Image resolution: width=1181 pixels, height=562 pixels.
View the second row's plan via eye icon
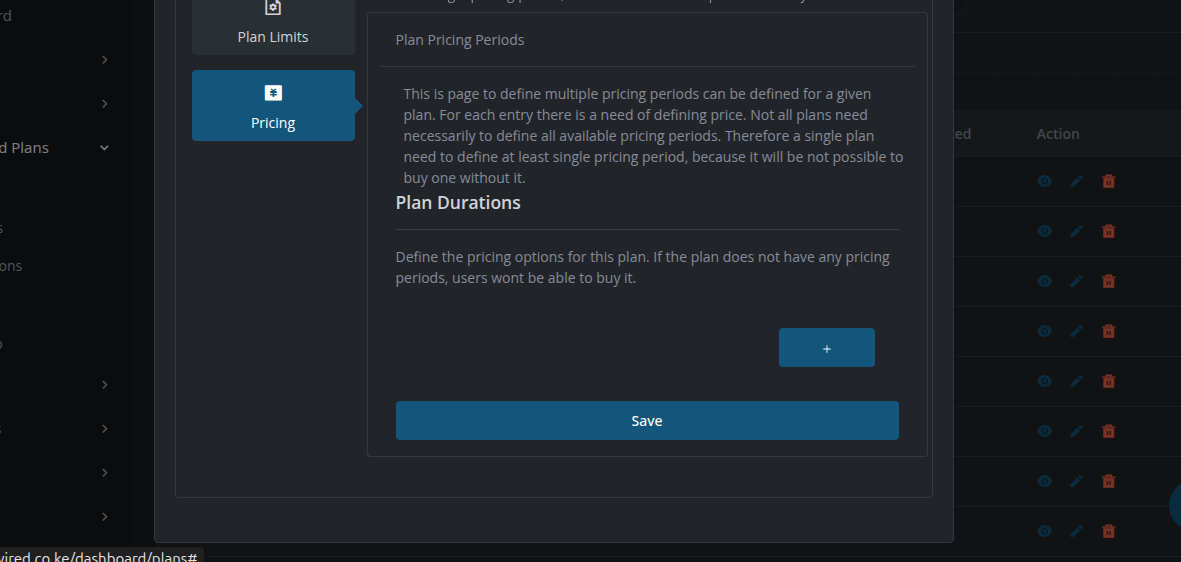click(1044, 231)
